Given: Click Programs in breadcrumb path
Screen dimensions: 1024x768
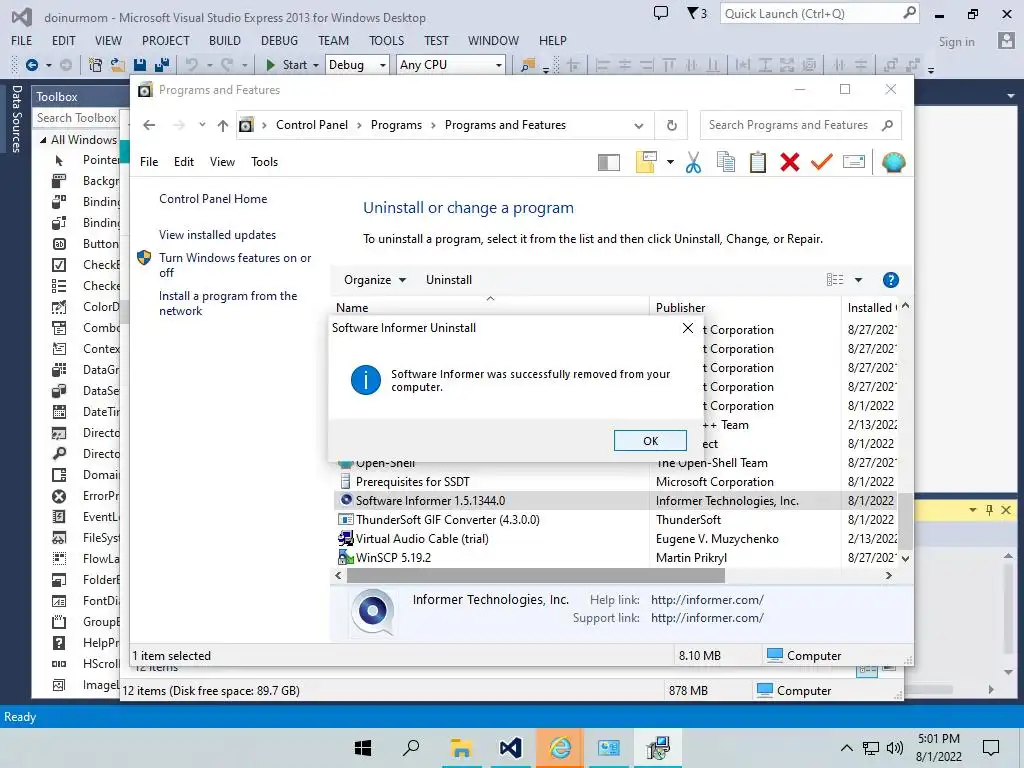Looking at the screenshot, I should [x=396, y=125].
